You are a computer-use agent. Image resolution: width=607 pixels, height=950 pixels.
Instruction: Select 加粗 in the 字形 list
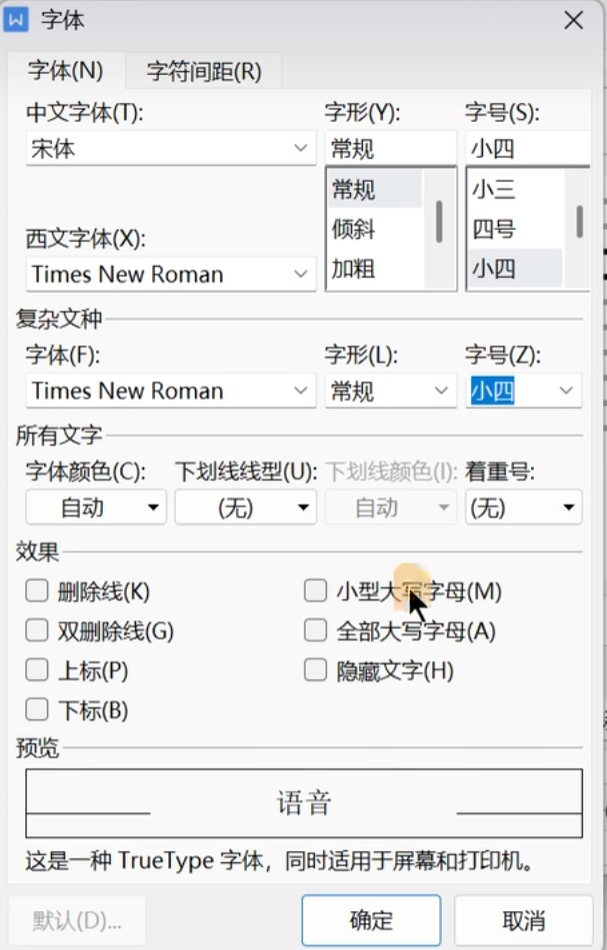[x=374, y=268]
